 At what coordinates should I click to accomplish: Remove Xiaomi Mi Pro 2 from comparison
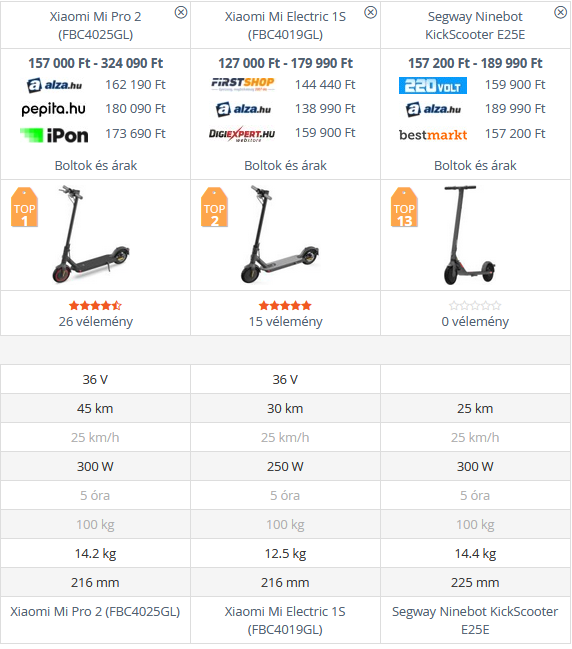[x=181, y=12]
